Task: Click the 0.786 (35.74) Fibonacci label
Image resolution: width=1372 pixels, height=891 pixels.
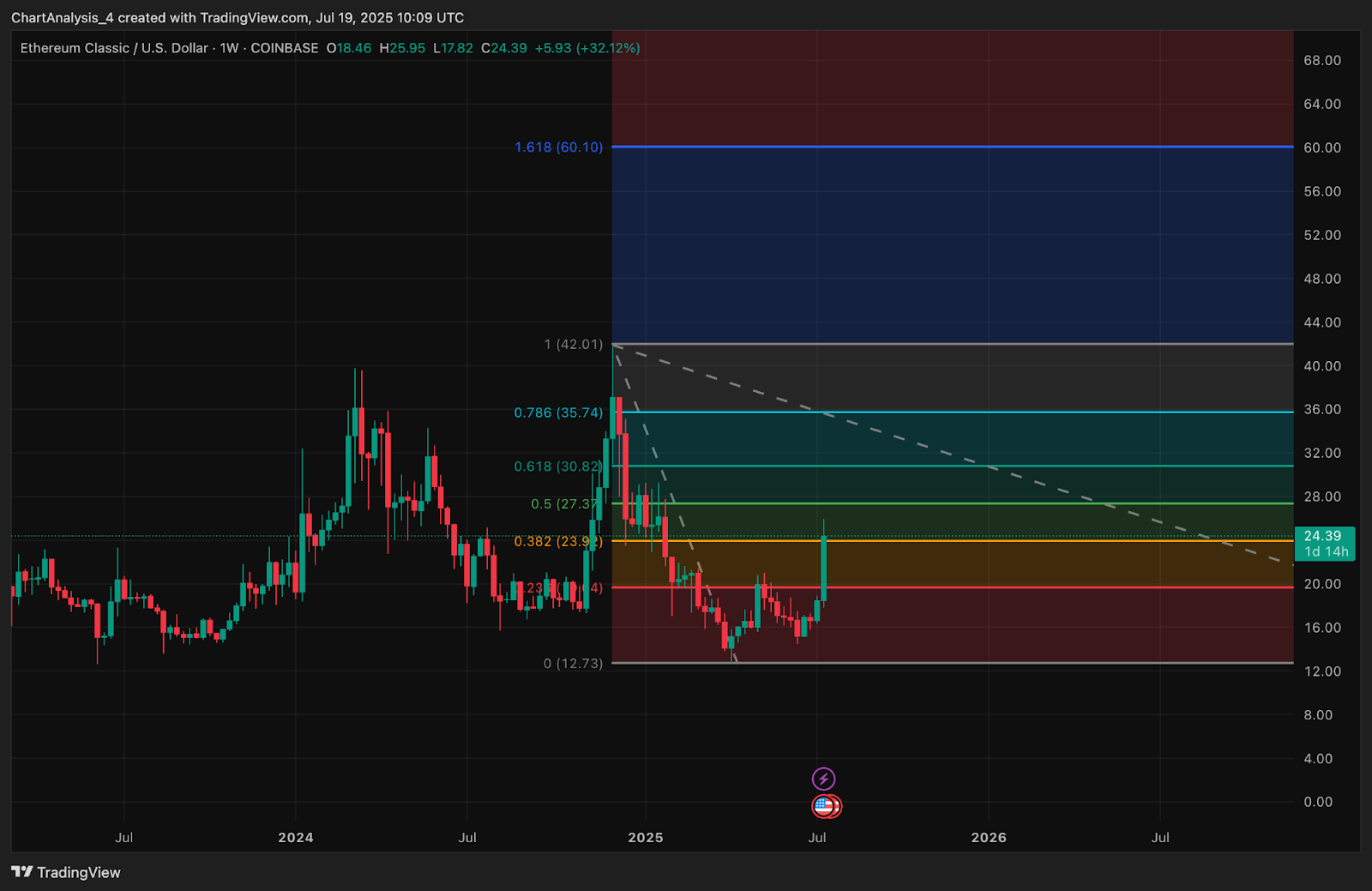Action: pyautogui.click(x=558, y=412)
